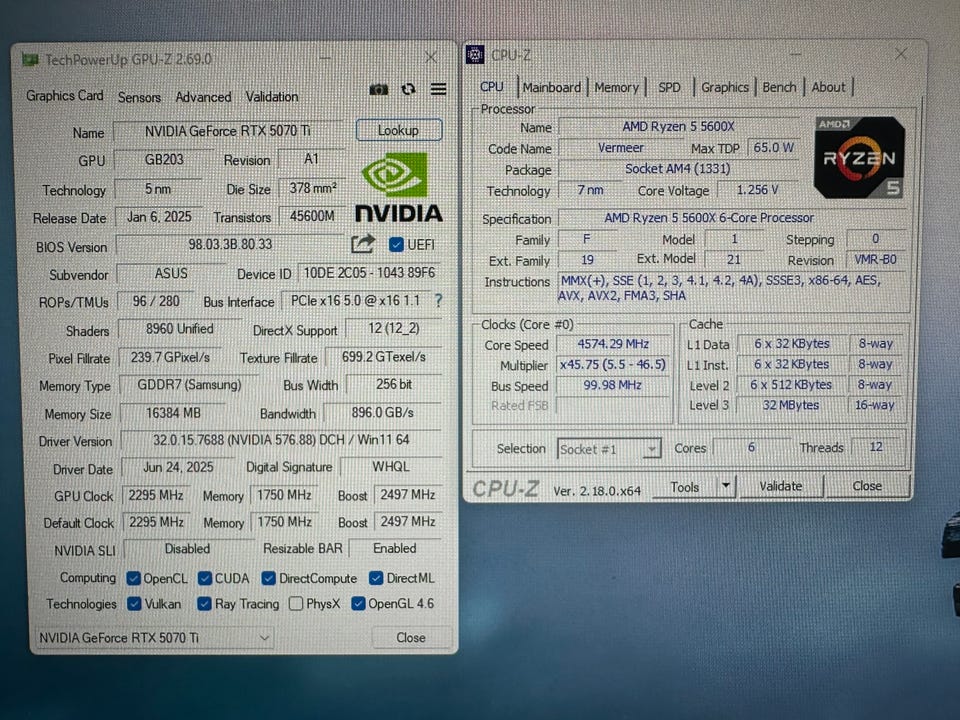This screenshot has height=720, width=960.
Task: Click the refresh icon in GPU-Z
Action: click(408, 89)
